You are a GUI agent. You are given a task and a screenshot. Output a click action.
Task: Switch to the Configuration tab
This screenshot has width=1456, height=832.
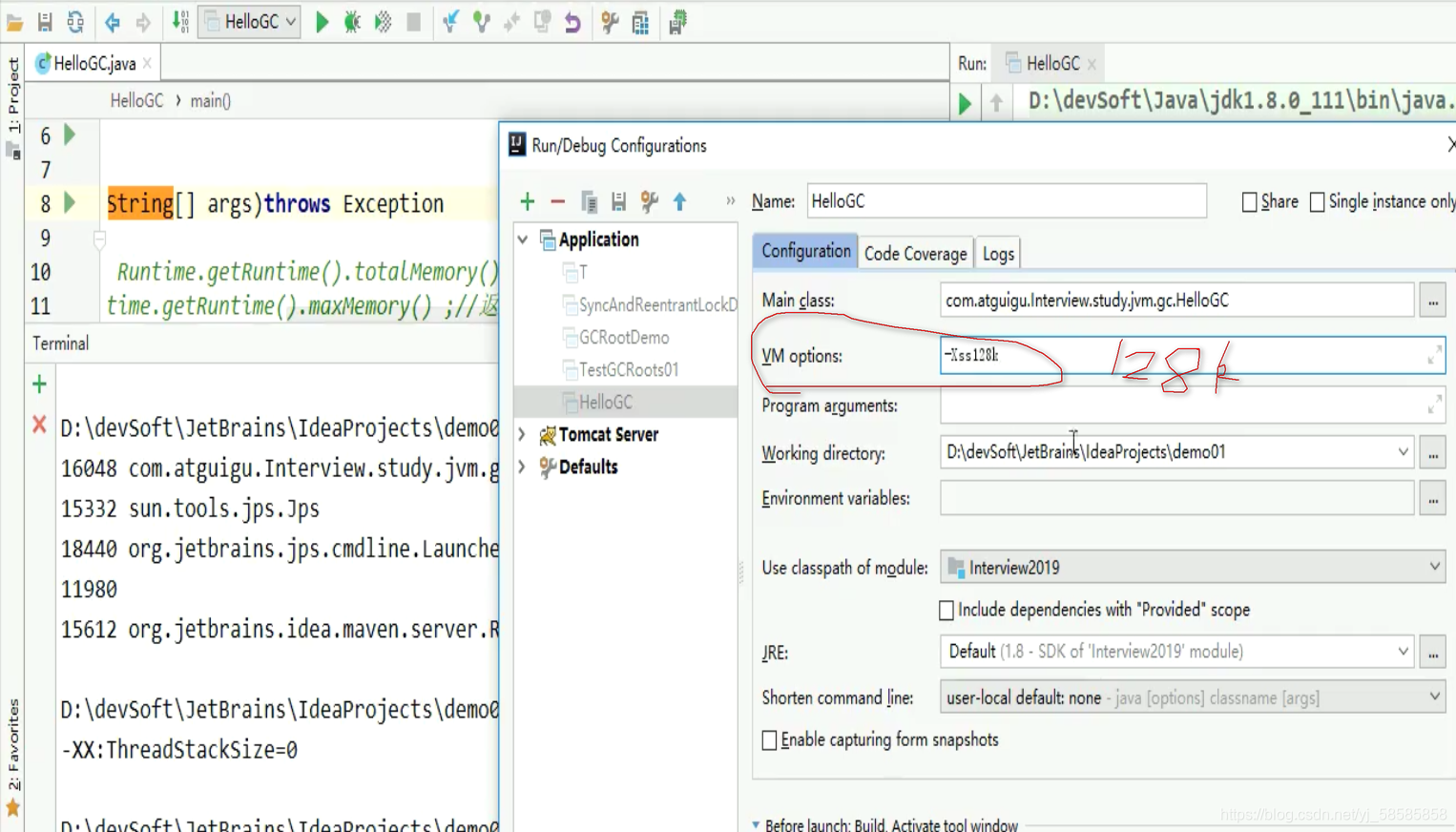(805, 252)
